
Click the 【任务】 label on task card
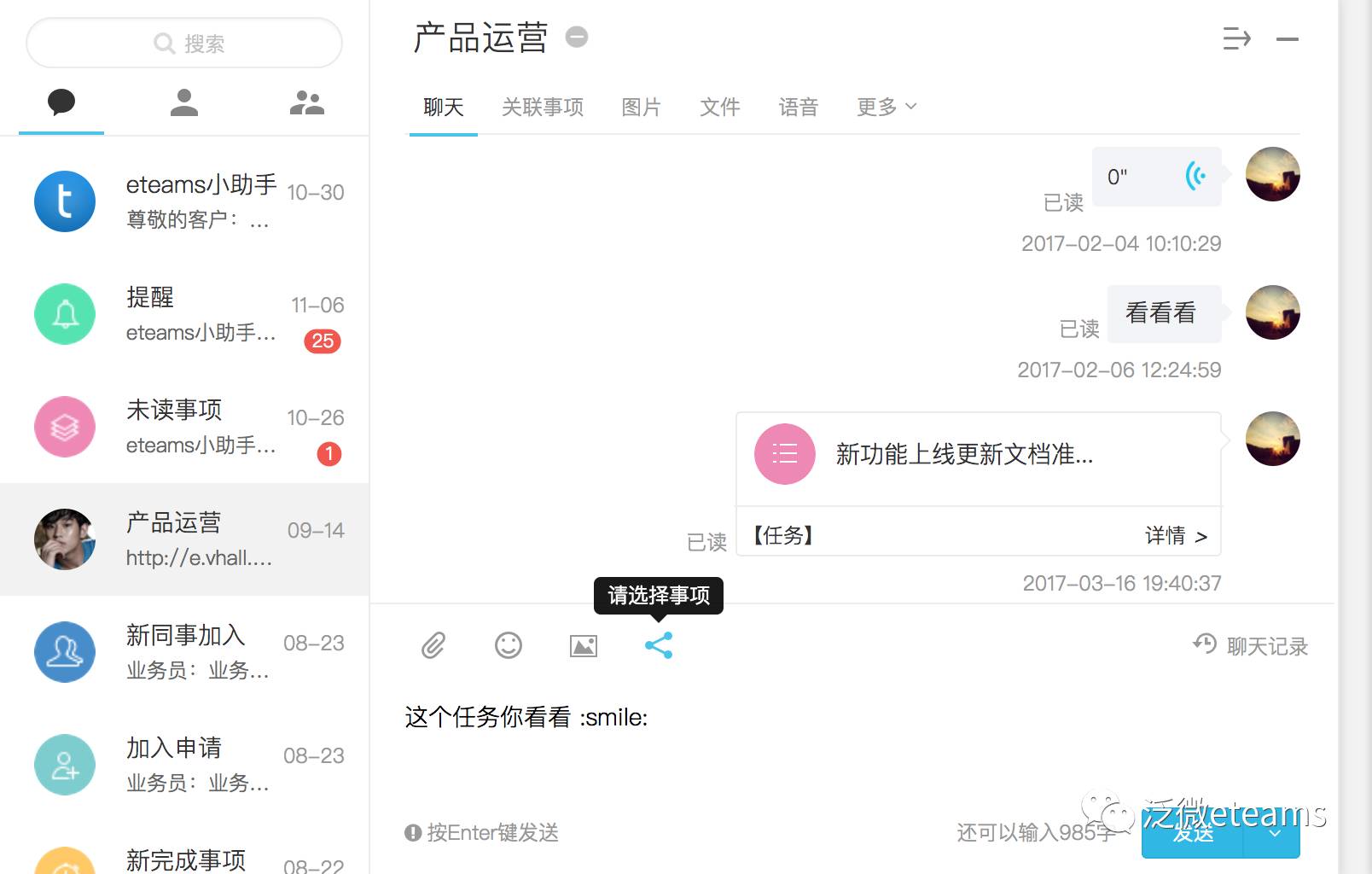783,535
